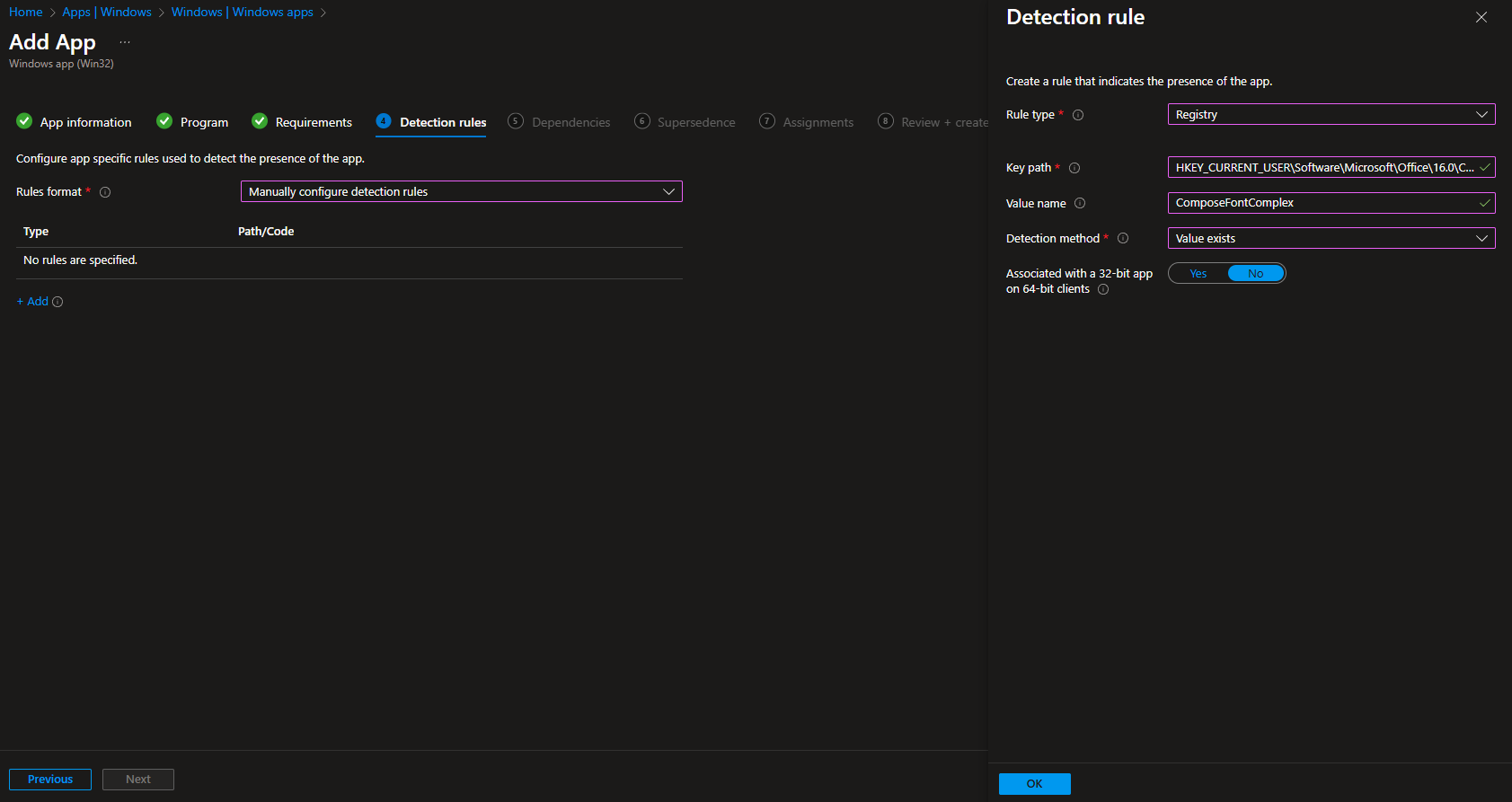Click the info icon beside the Add link
This screenshot has width=1512, height=802.
tap(57, 302)
